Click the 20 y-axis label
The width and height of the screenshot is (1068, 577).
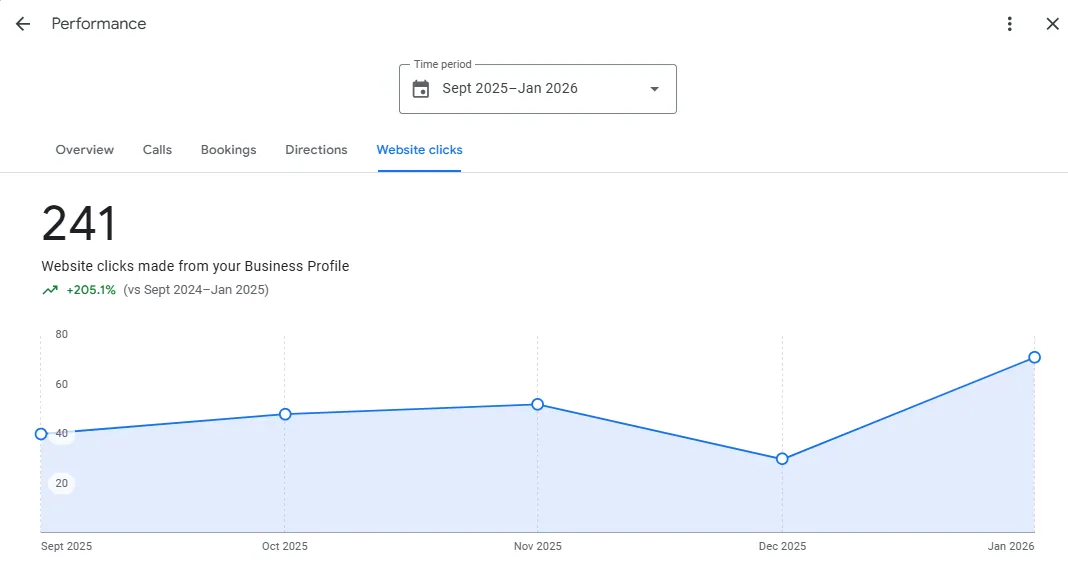[x=62, y=484]
